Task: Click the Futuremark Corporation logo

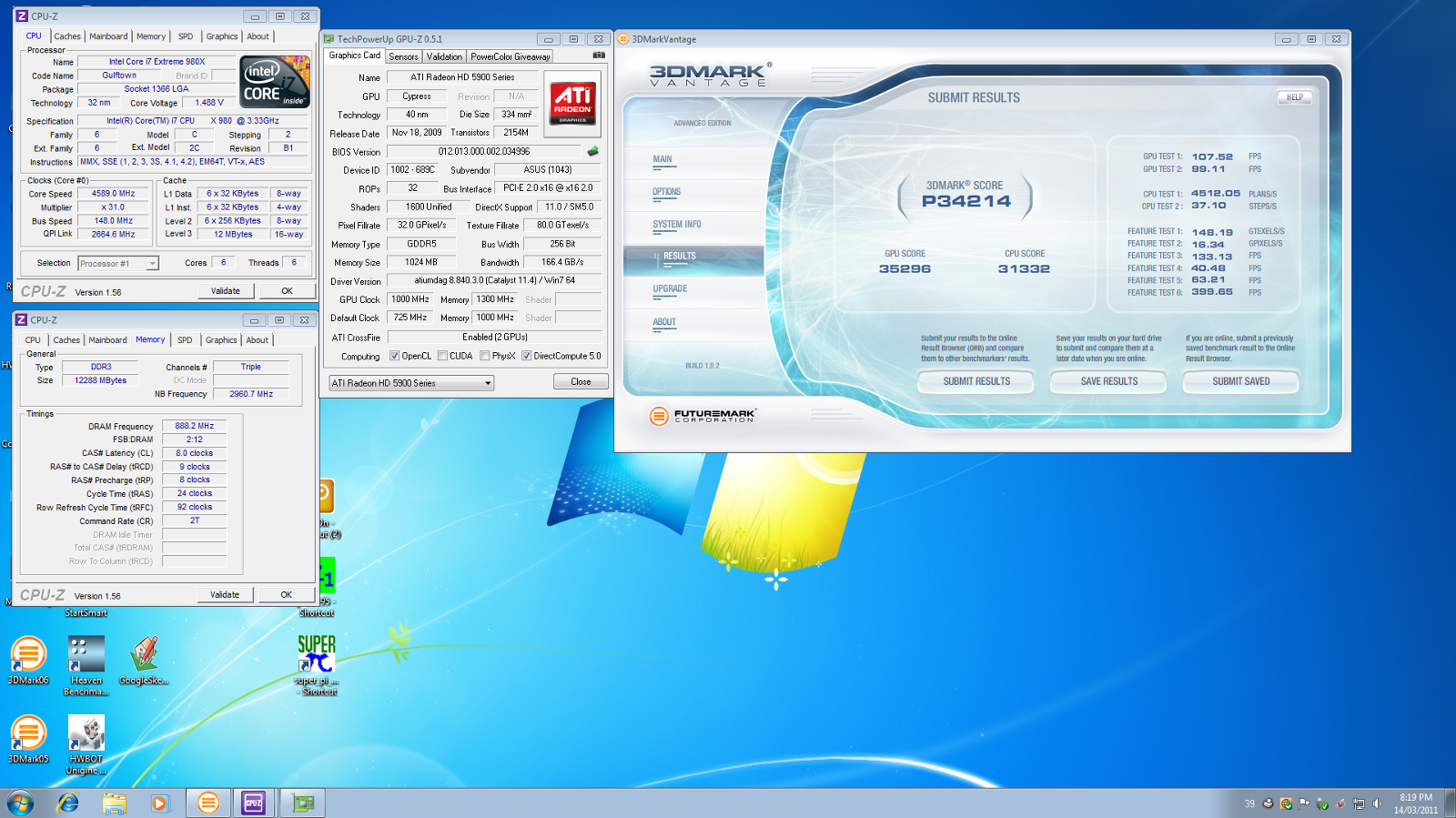Action: coord(703,416)
